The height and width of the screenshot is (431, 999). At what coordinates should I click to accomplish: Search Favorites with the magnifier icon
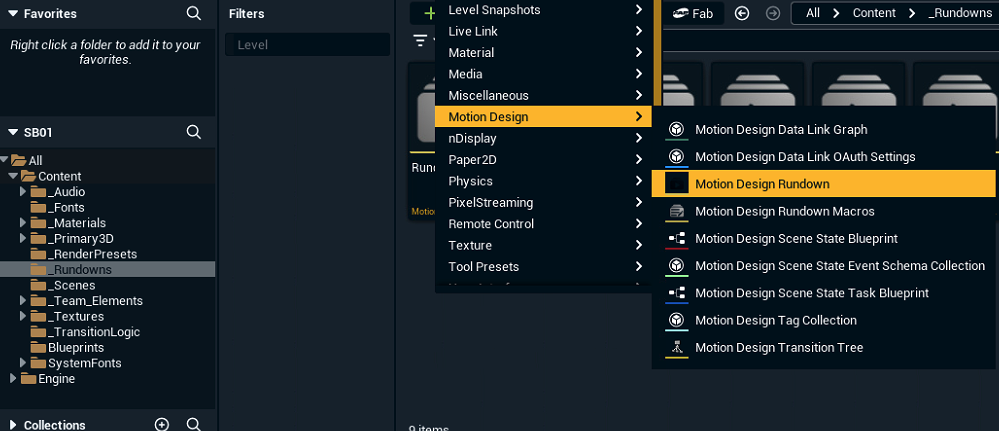tap(194, 14)
